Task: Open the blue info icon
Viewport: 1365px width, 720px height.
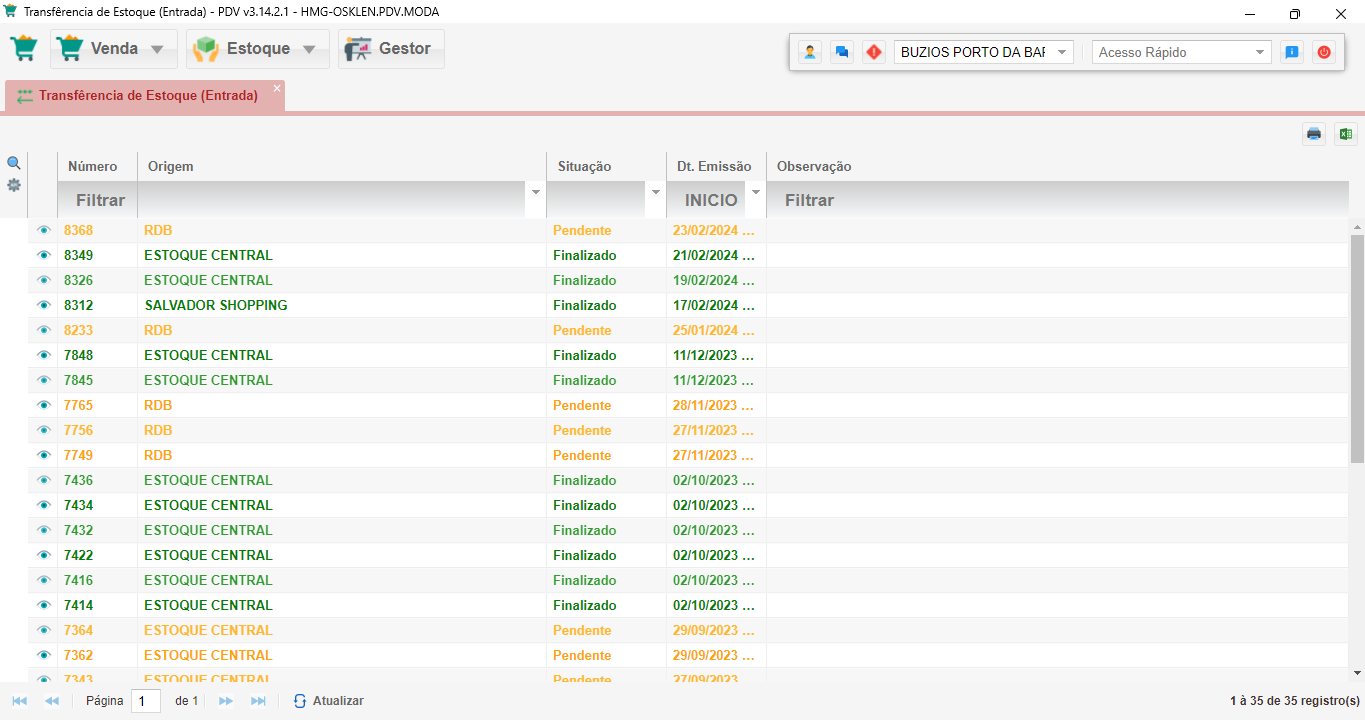Action: tap(1292, 52)
